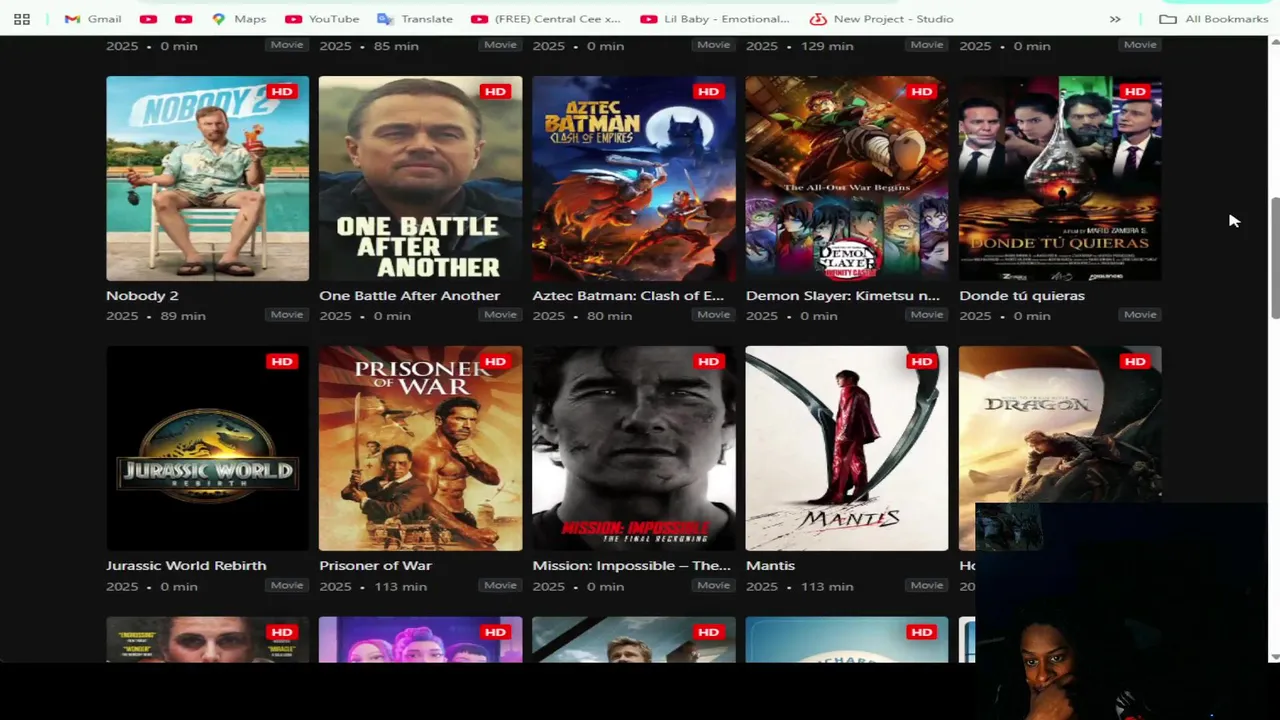
Task: Open the Translate bookmark
Action: click(x=415, y=19)
